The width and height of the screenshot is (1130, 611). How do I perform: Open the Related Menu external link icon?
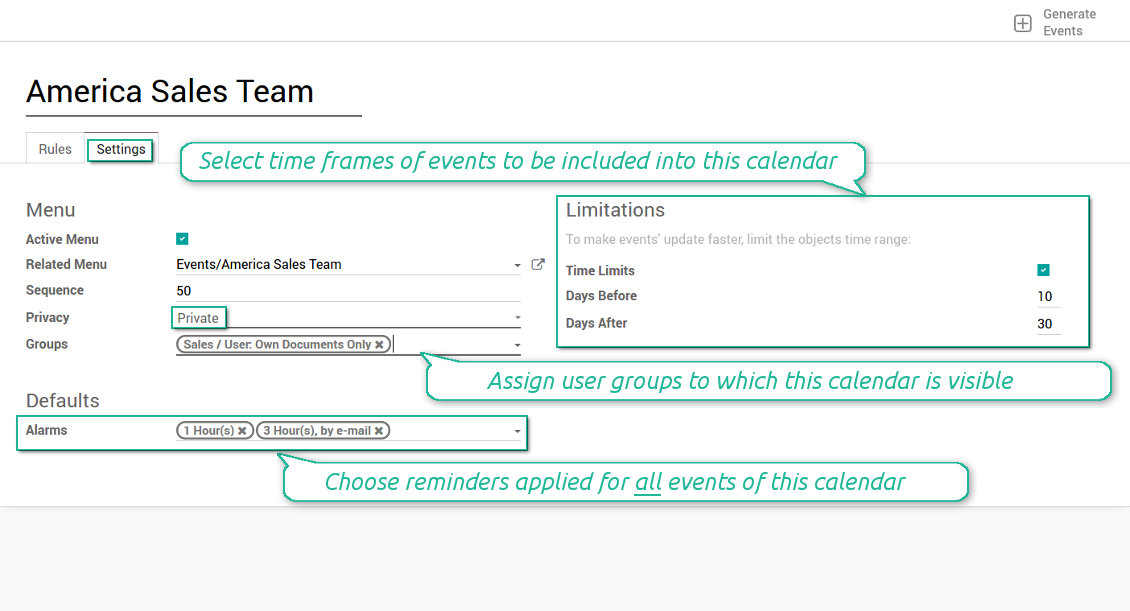pos(538,265)
